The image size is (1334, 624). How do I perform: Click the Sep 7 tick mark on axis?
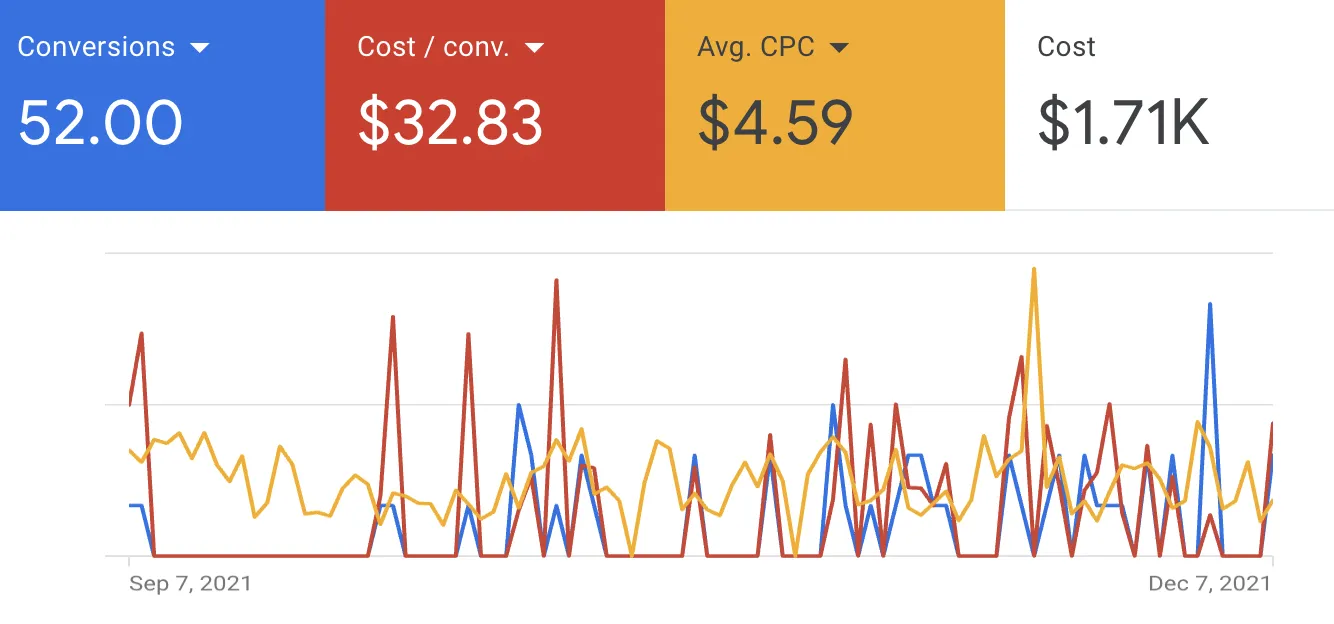click(x=130, y=562)
